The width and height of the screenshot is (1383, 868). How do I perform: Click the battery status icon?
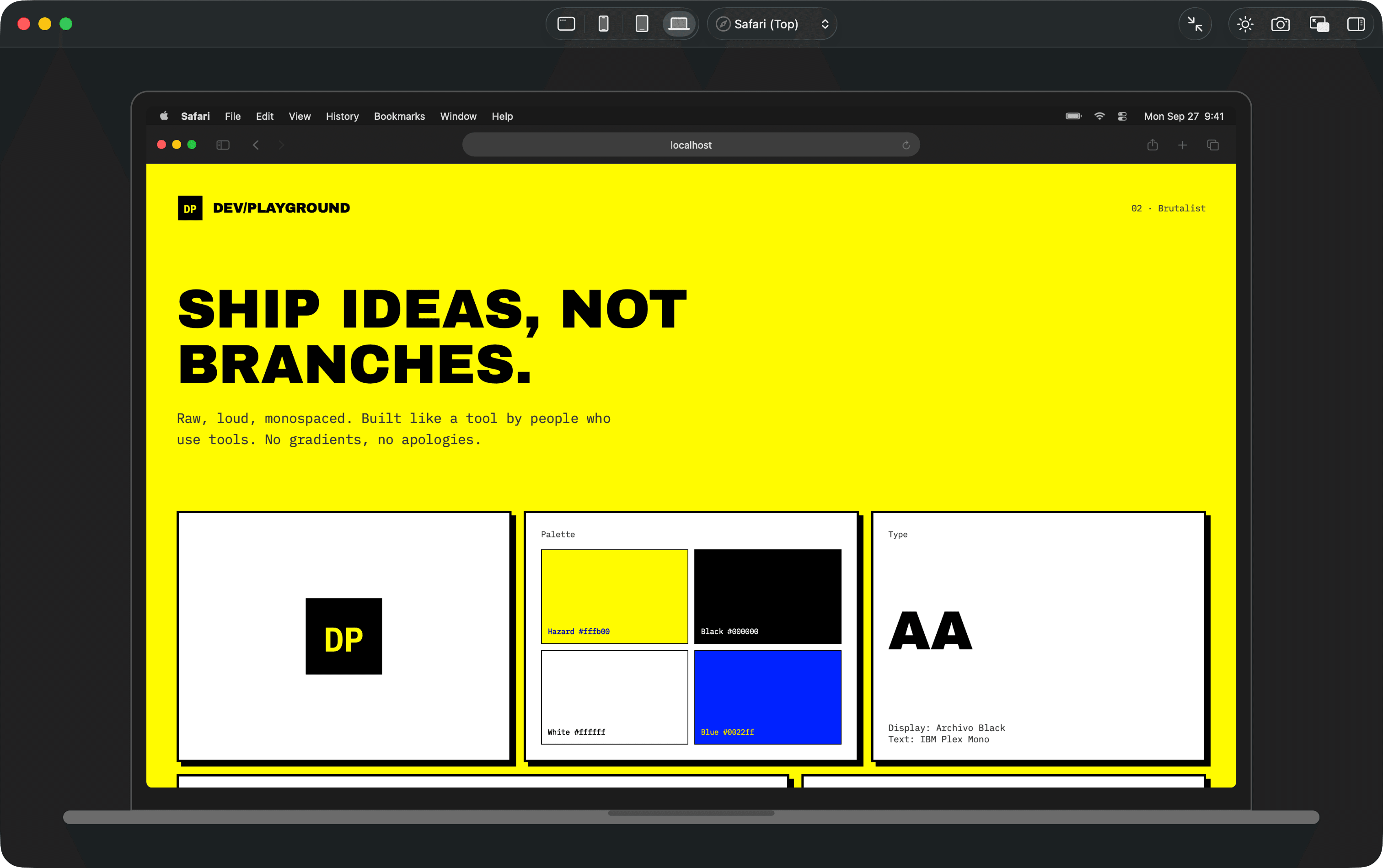(x=1073, y=116)
